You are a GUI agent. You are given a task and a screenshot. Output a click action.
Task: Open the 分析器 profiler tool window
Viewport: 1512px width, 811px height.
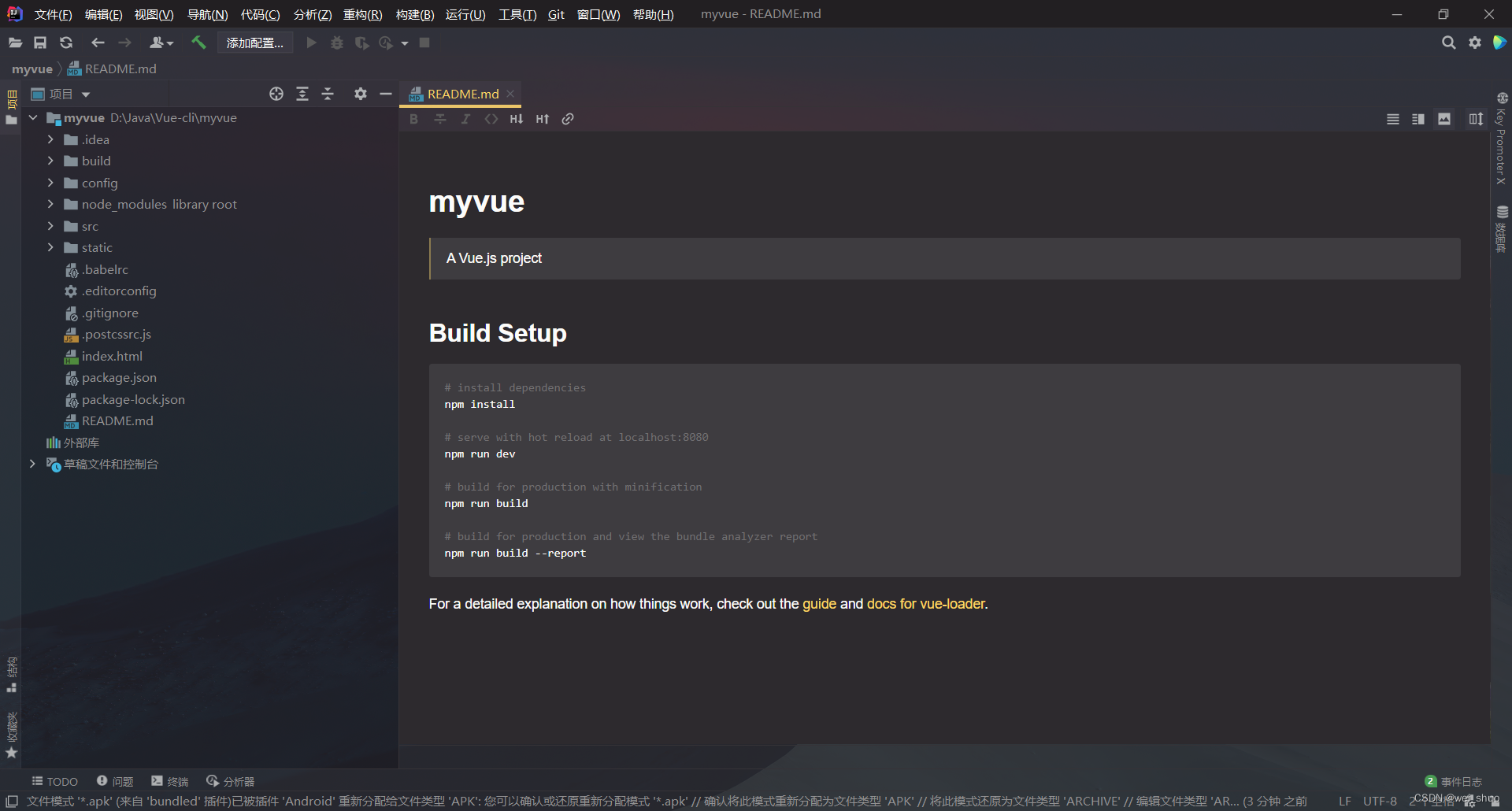click(x=231, y=781)
